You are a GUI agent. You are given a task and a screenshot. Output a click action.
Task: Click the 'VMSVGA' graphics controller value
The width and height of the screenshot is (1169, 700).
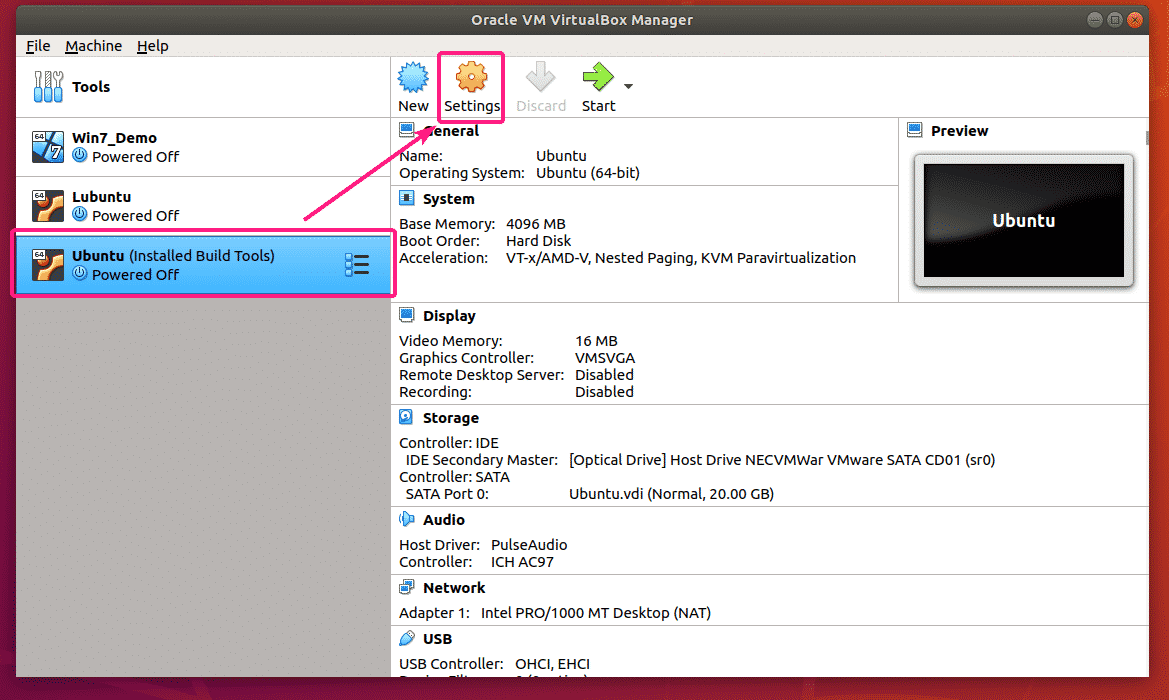(x=605, y=359)
